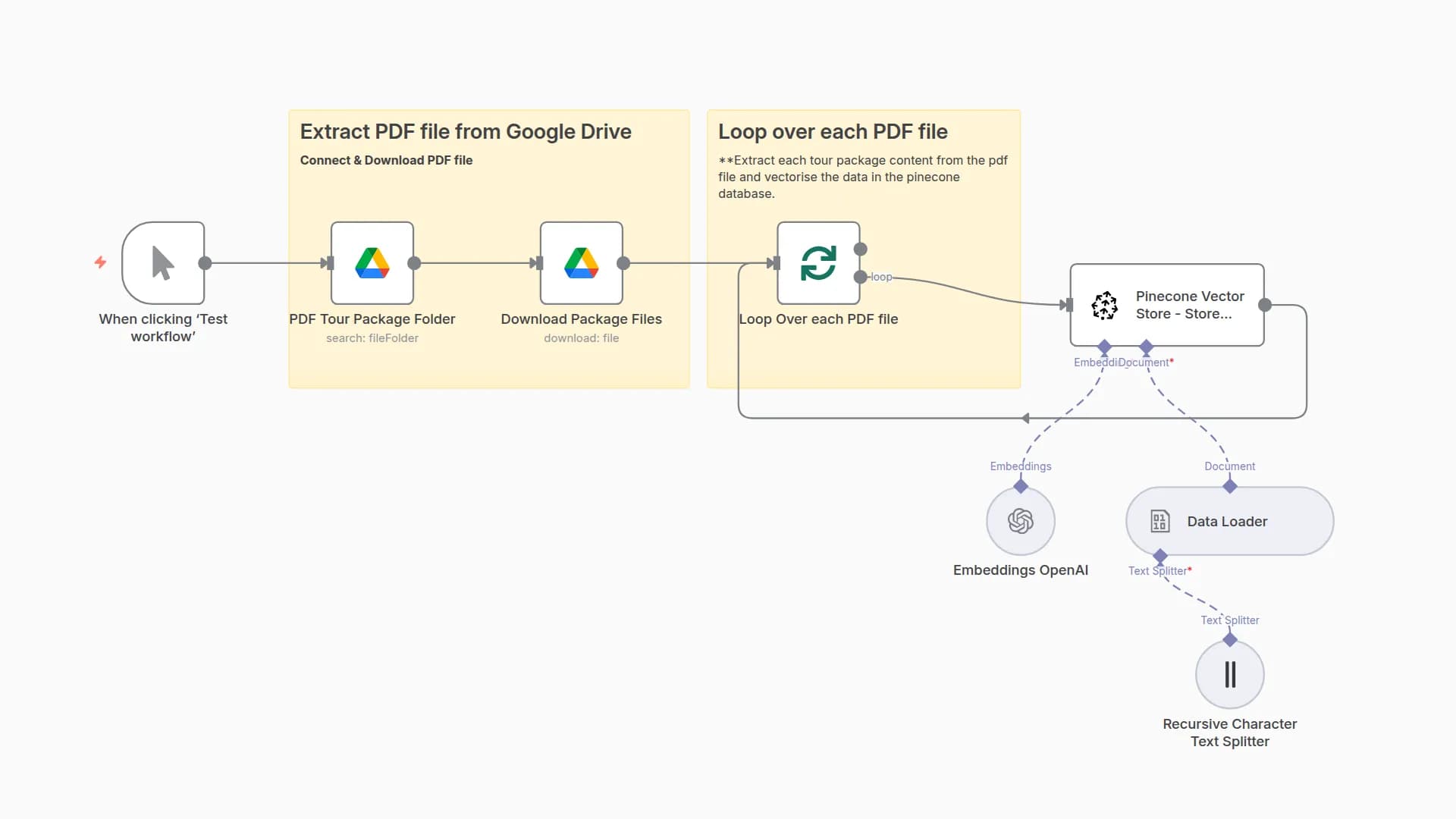Screen dimensions: 1456x819
Task: Click the Pinecone Embedding input diamond connector
Action: (x=1105, y=347)
